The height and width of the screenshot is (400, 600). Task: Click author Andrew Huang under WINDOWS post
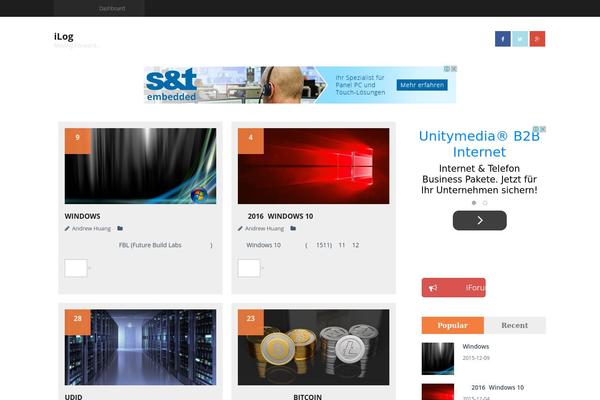click(x=91, y=229)
